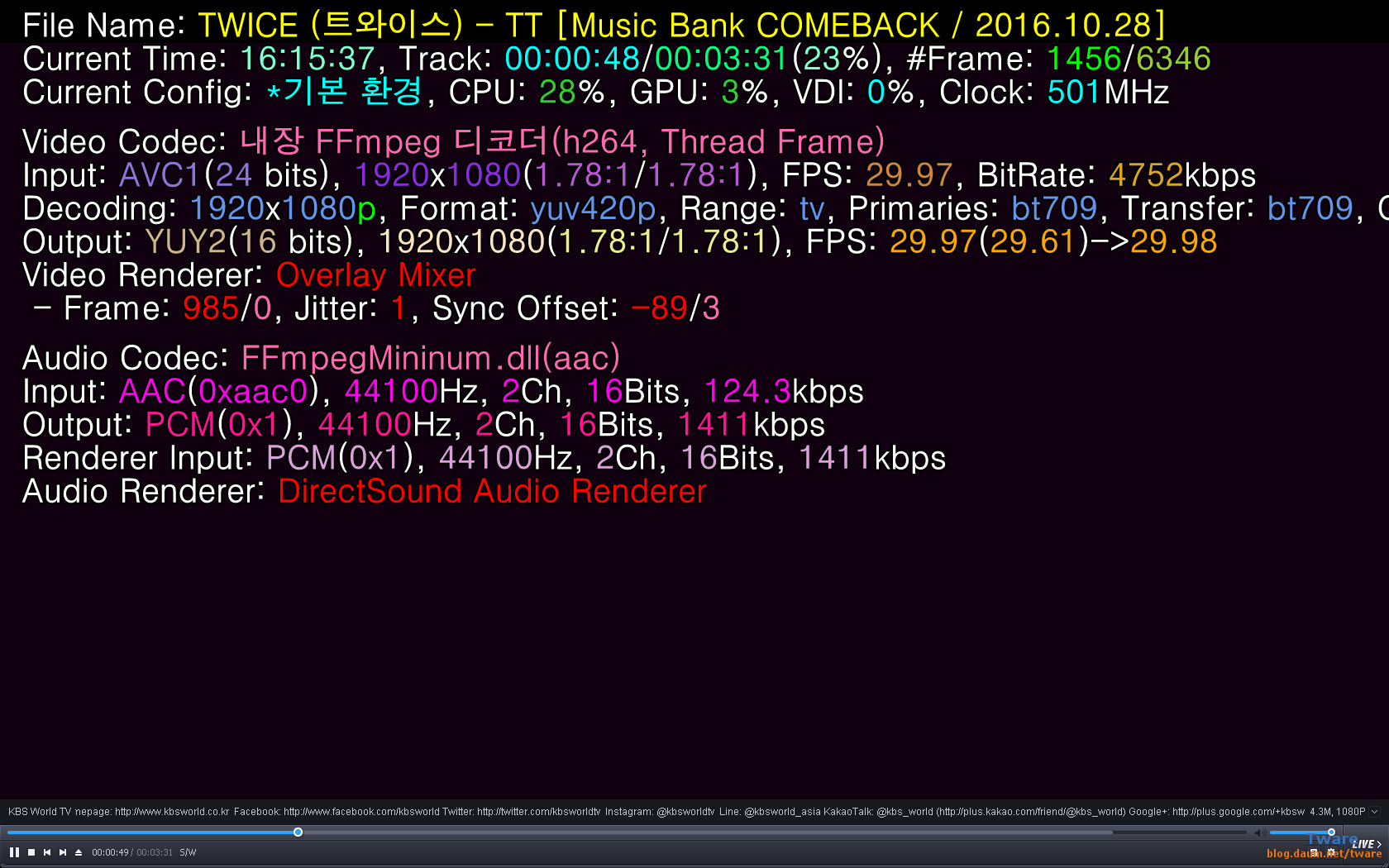Click the yuv420p decoding format value
The image size is (1389, 868).
pyautogui.click(x=593, y=209)
